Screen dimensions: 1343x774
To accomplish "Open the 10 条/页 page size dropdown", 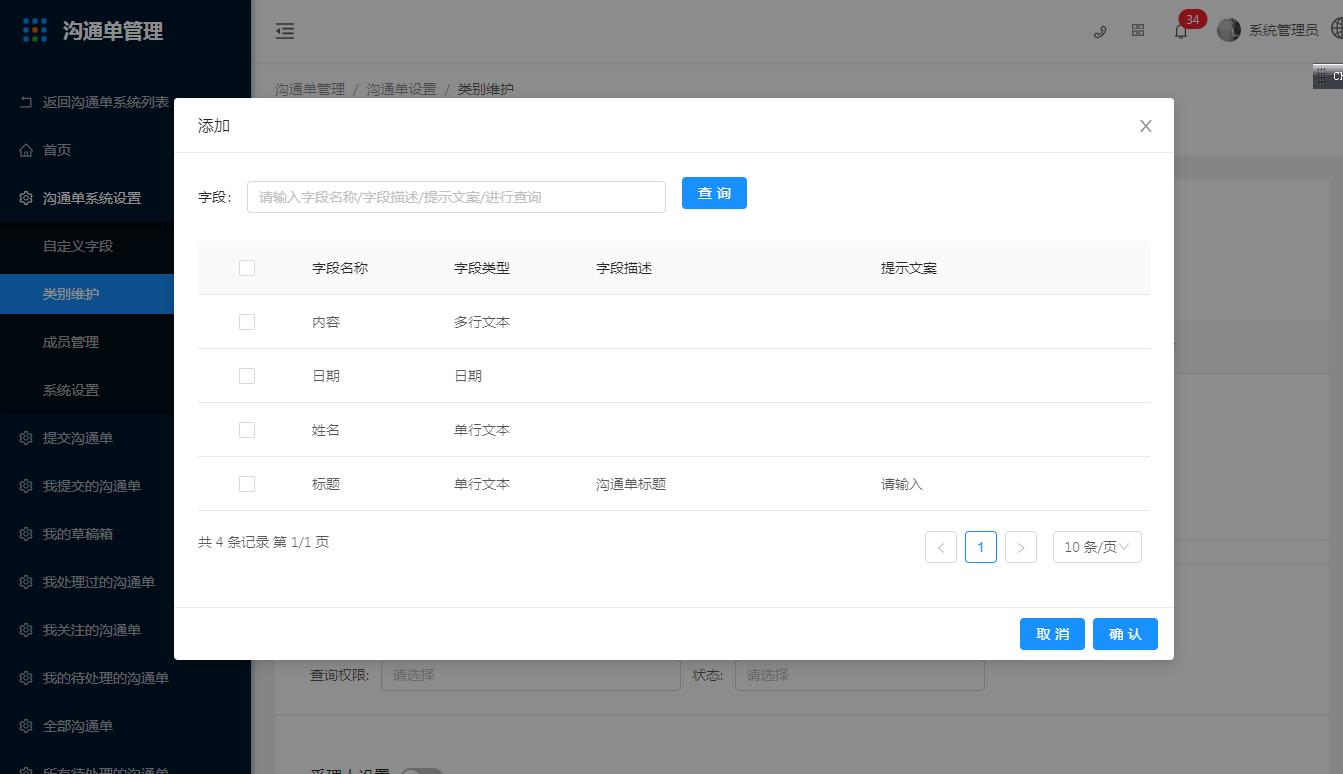I will [1097, 547].
